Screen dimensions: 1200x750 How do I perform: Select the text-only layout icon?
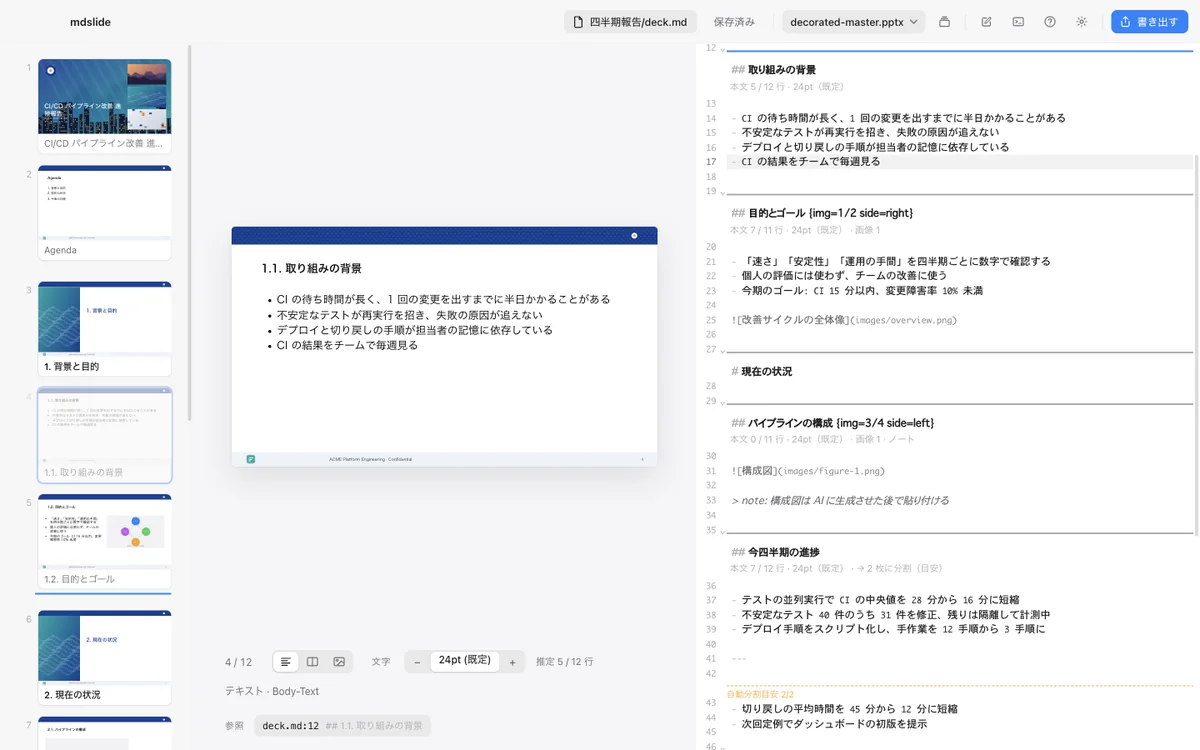286,662
